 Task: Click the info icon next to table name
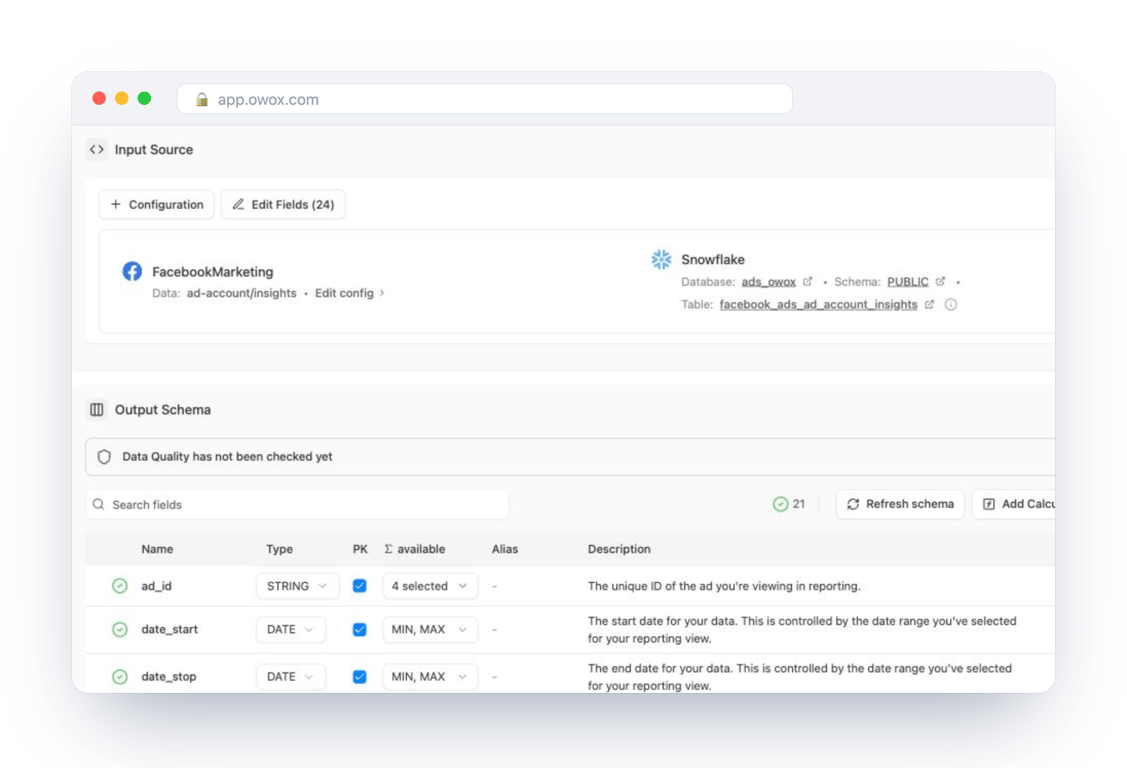951,305
